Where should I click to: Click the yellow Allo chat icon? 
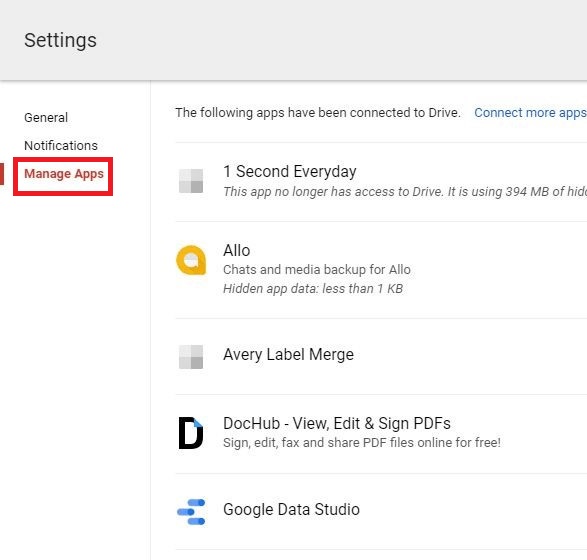(191, 260)
